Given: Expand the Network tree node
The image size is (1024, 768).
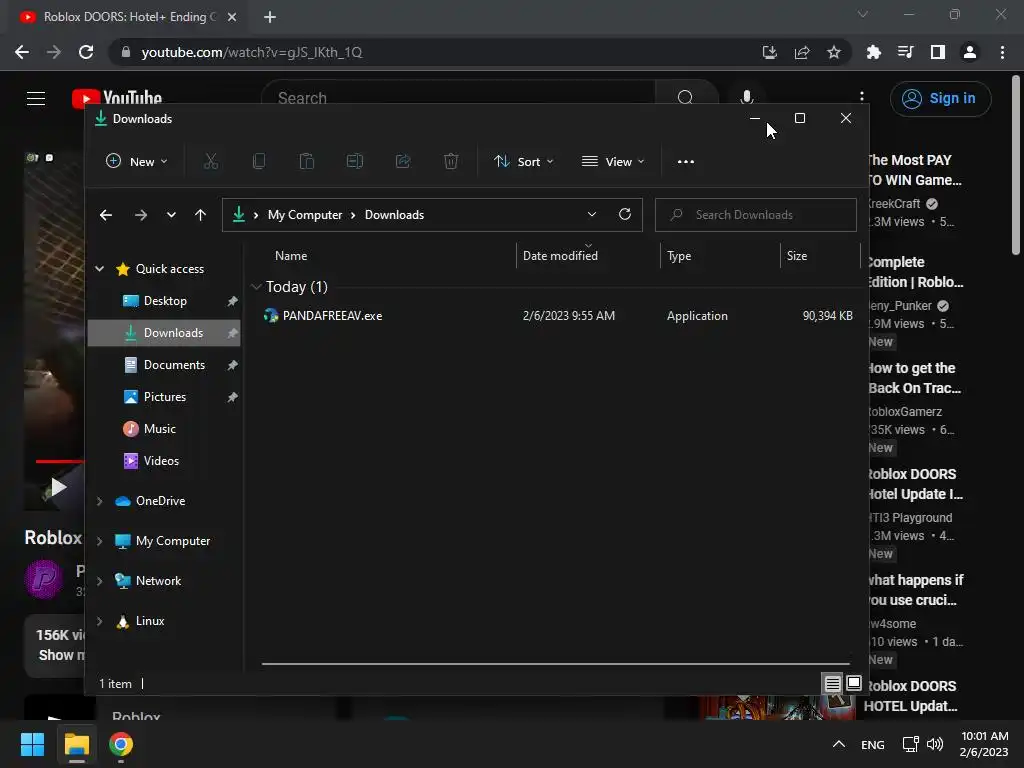Looking at the screenshot, I should click(99, 581).
